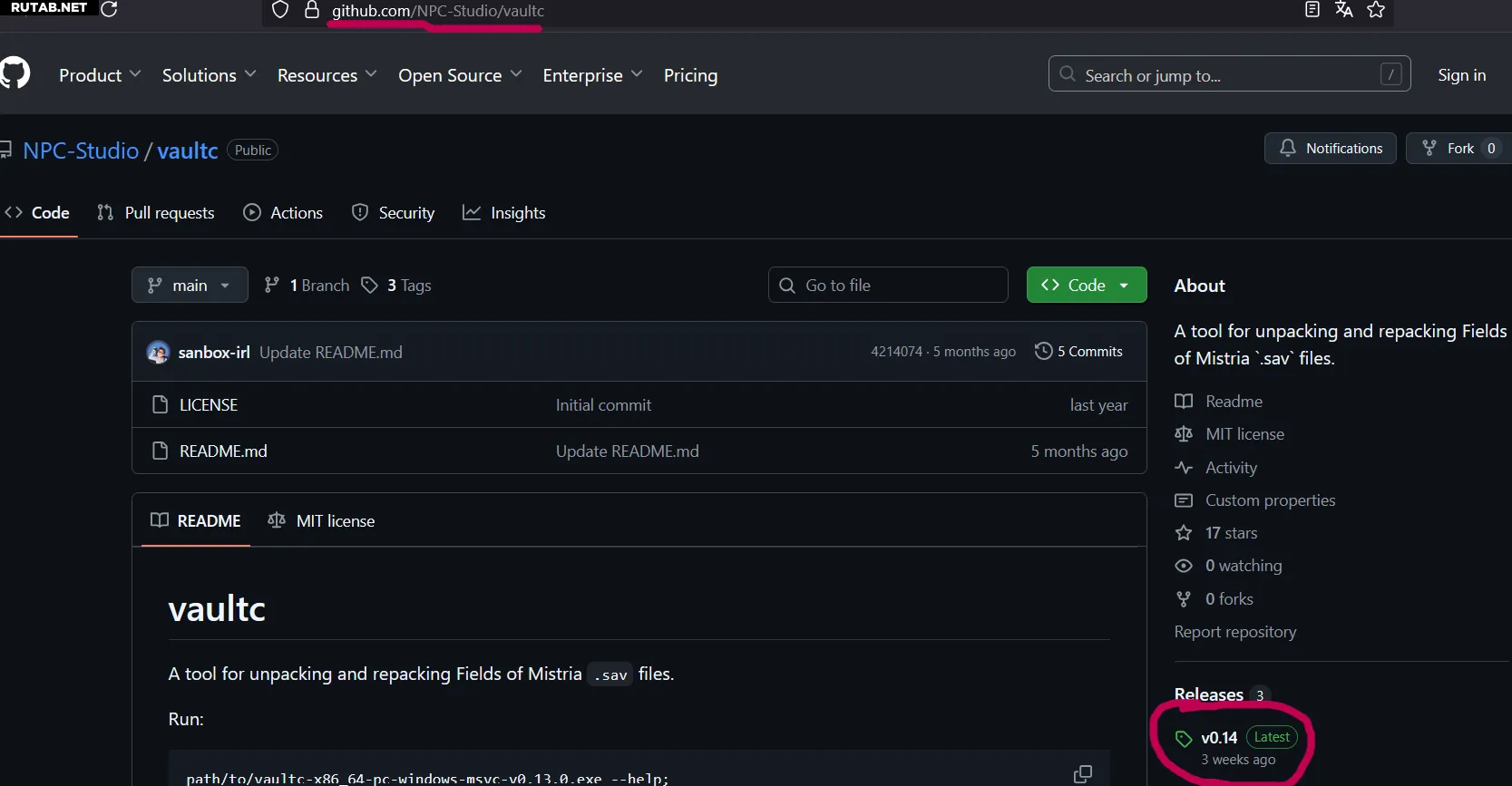Click the browser address bar URL
This screenshot has width=1512, height=786.
click(x=438, y=11)
